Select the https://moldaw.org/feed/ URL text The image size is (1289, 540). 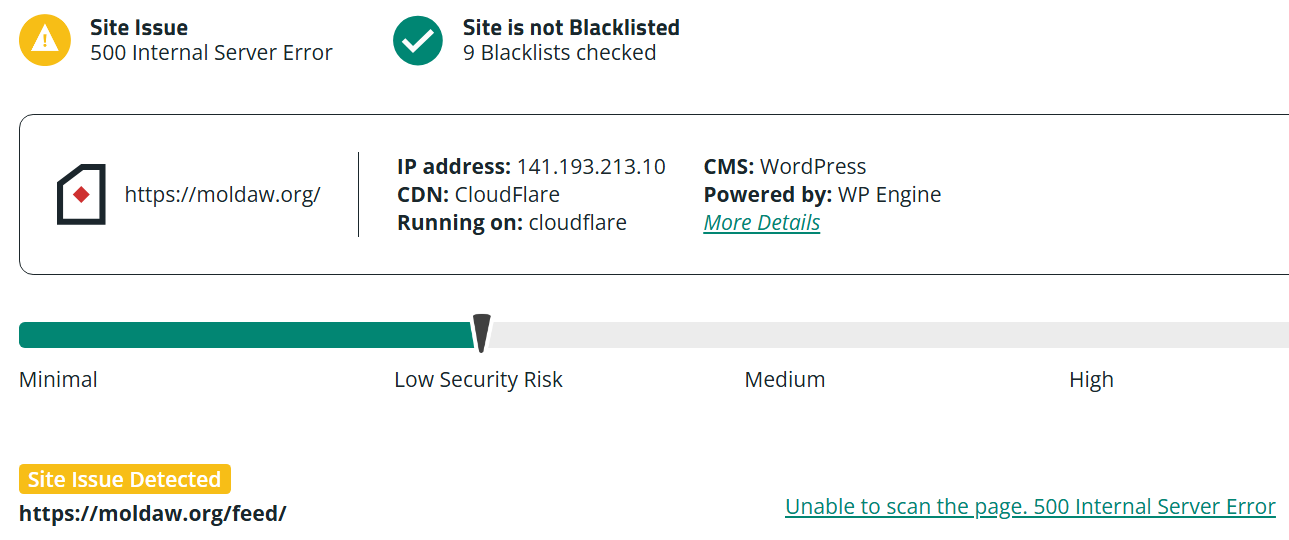153,513
